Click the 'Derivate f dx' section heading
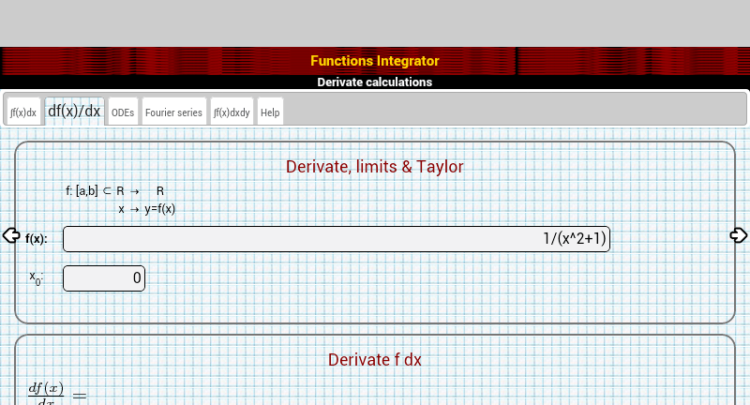750x405 pixels. pos(374,359)
